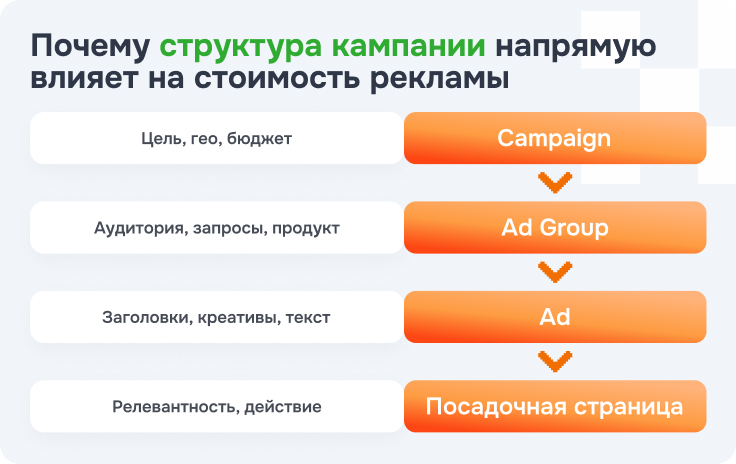Screen dimensions: 736x464
Task: Select the 'Цель, гео, бюджет' label
Action: coord(217,138)
